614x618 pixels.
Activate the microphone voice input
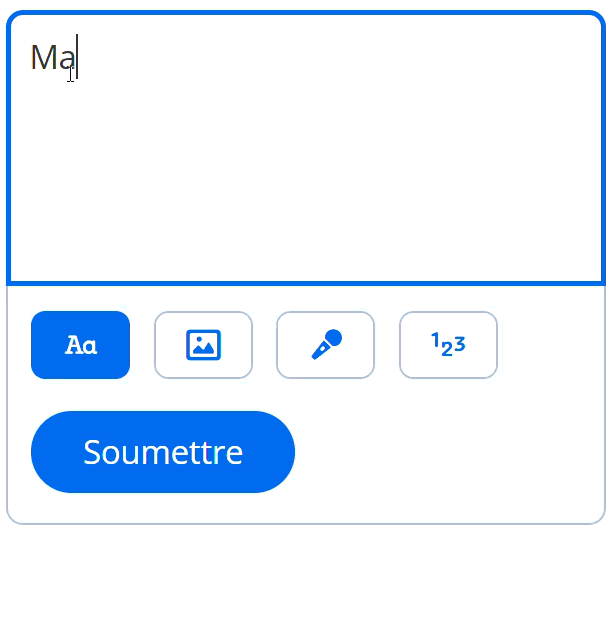pos(326,345)
